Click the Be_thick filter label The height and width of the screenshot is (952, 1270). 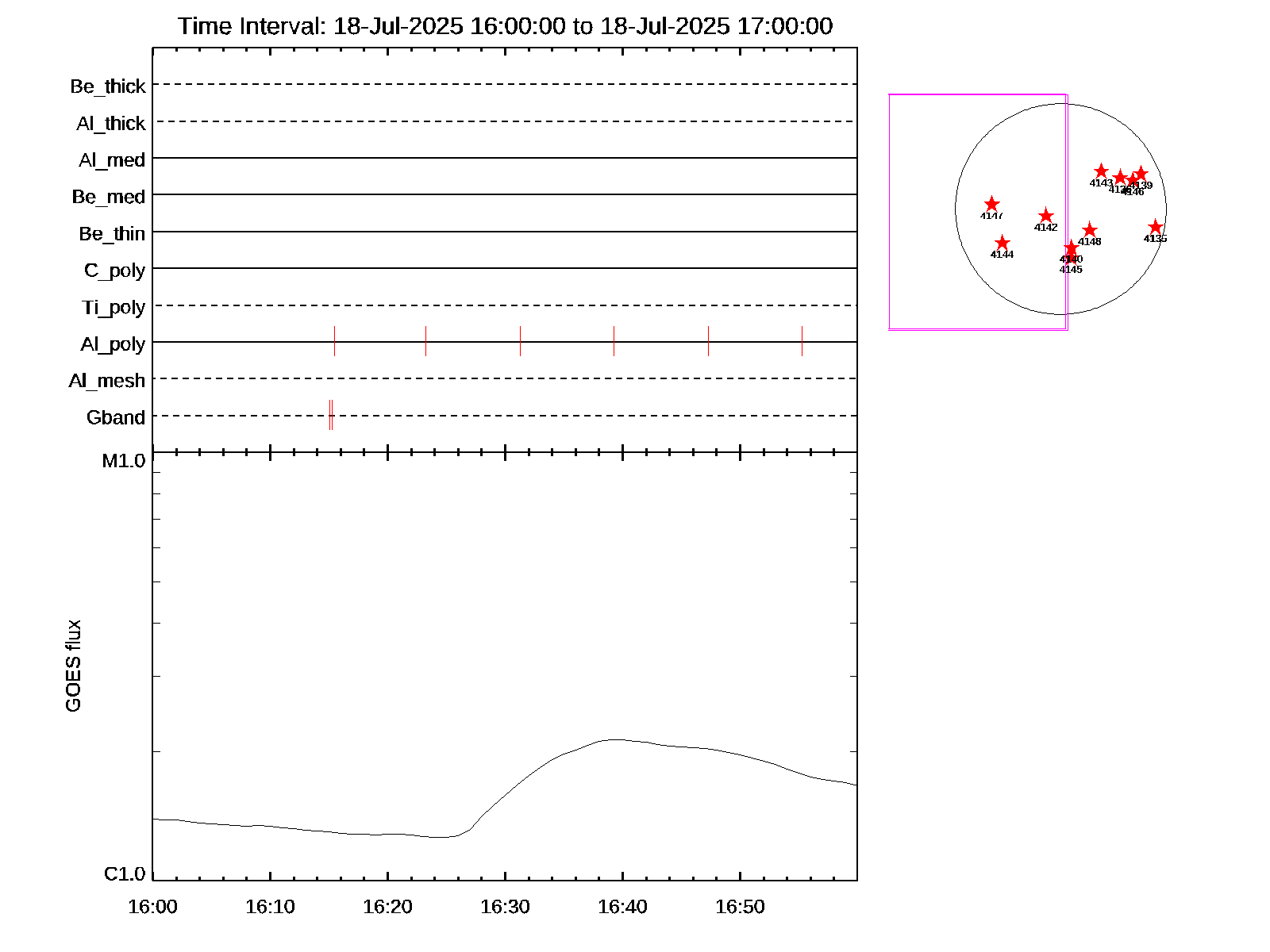coord(108,86)
